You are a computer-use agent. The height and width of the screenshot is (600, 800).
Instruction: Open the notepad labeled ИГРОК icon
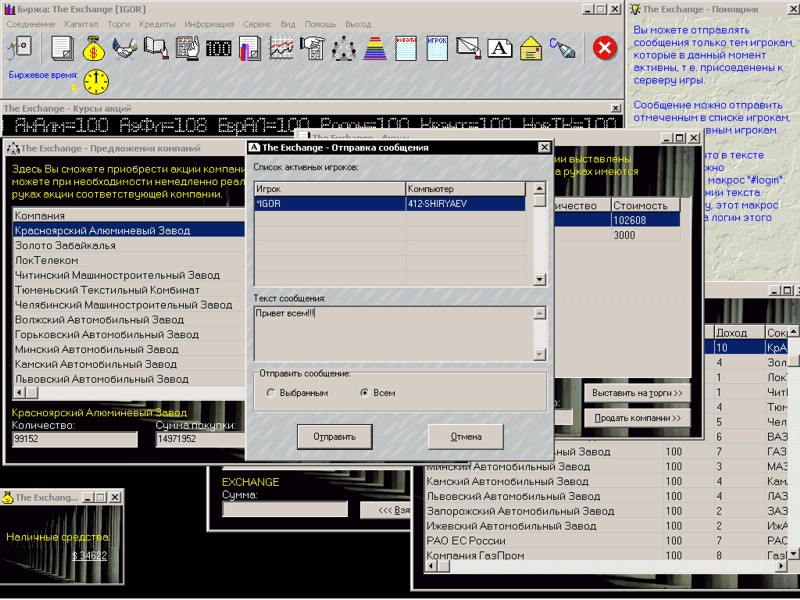tap(437, 48)
